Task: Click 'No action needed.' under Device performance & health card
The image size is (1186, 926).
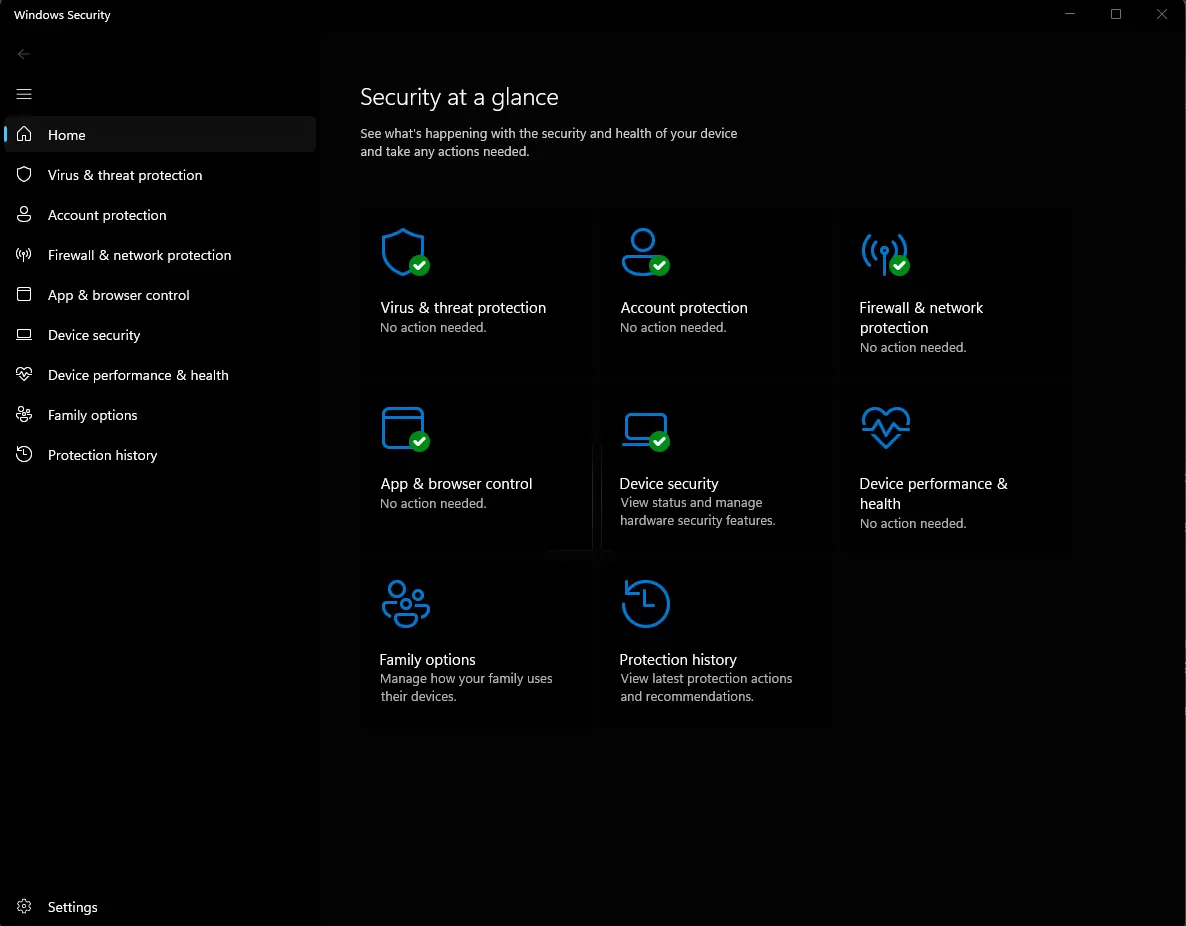Action: pyautogui.click(x=913, y=523)
